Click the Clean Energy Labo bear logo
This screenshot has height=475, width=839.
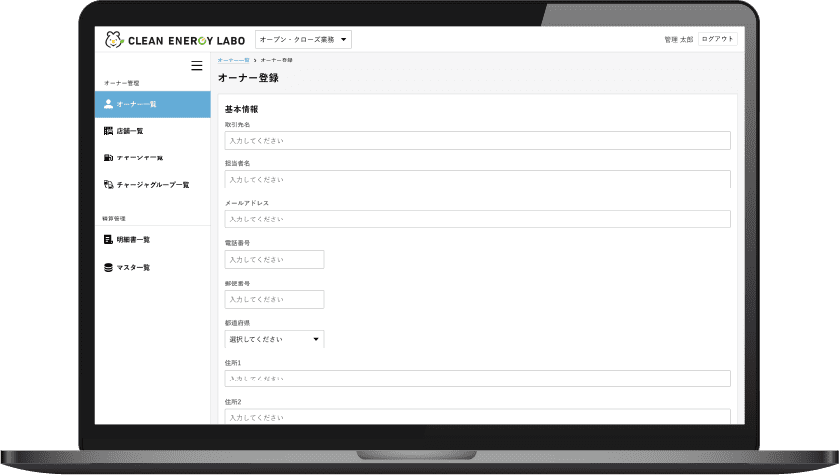pyautogui.click(x=113, y=40)
